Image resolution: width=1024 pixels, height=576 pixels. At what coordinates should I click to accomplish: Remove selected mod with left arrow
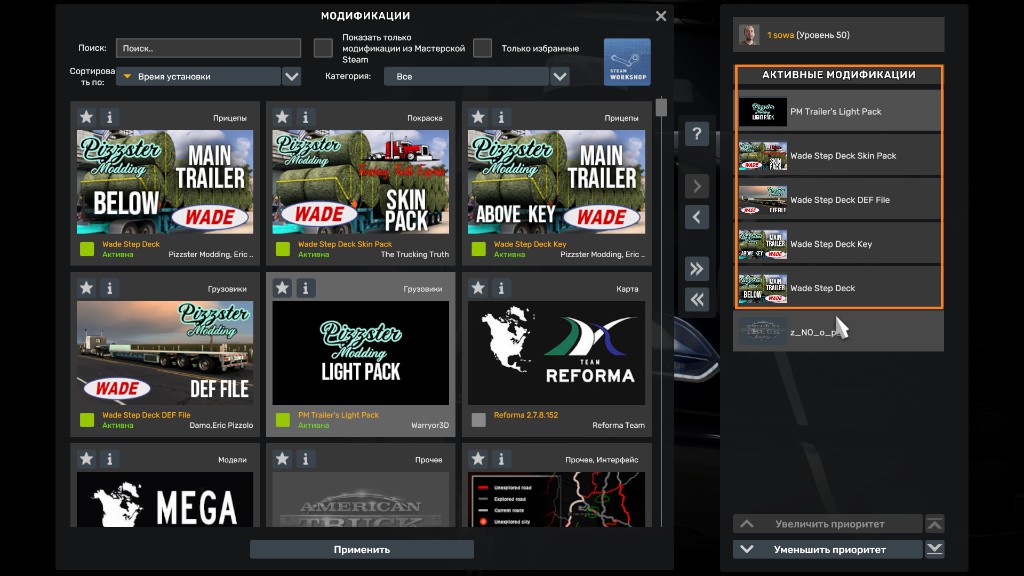pyautogui.click(x=697, y=217)
